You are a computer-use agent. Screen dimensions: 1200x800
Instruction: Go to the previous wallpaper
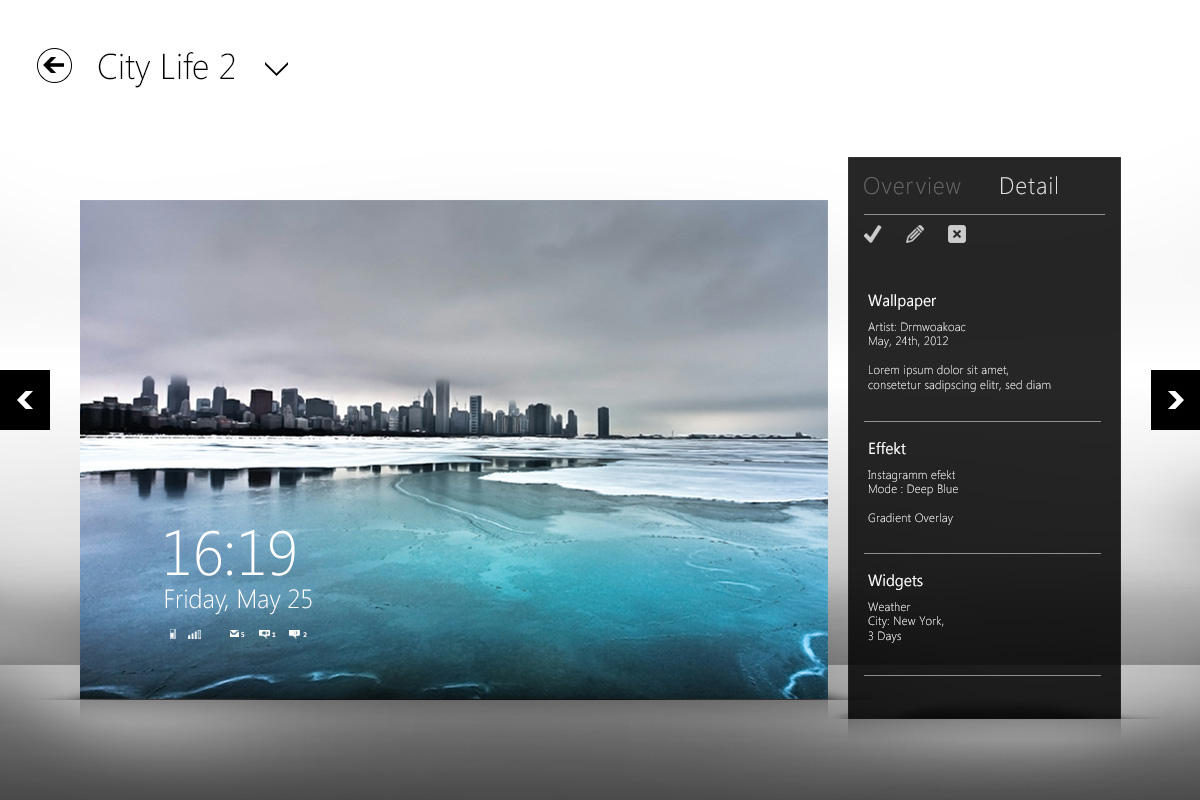[25, 400]
